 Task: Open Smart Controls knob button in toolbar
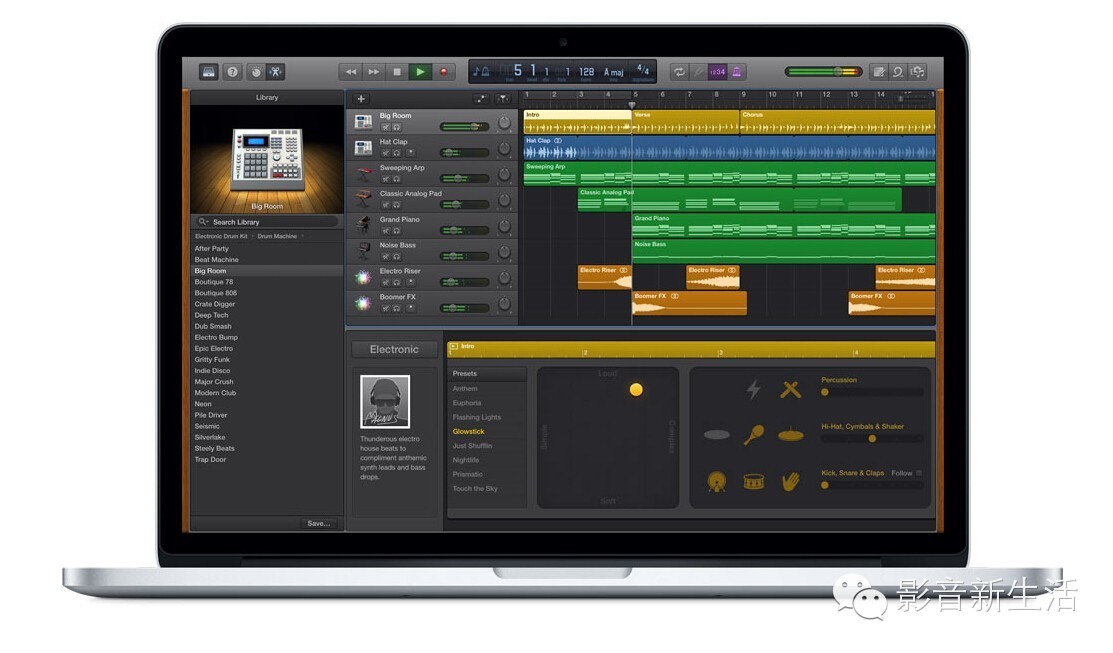(x=256, y=72)
